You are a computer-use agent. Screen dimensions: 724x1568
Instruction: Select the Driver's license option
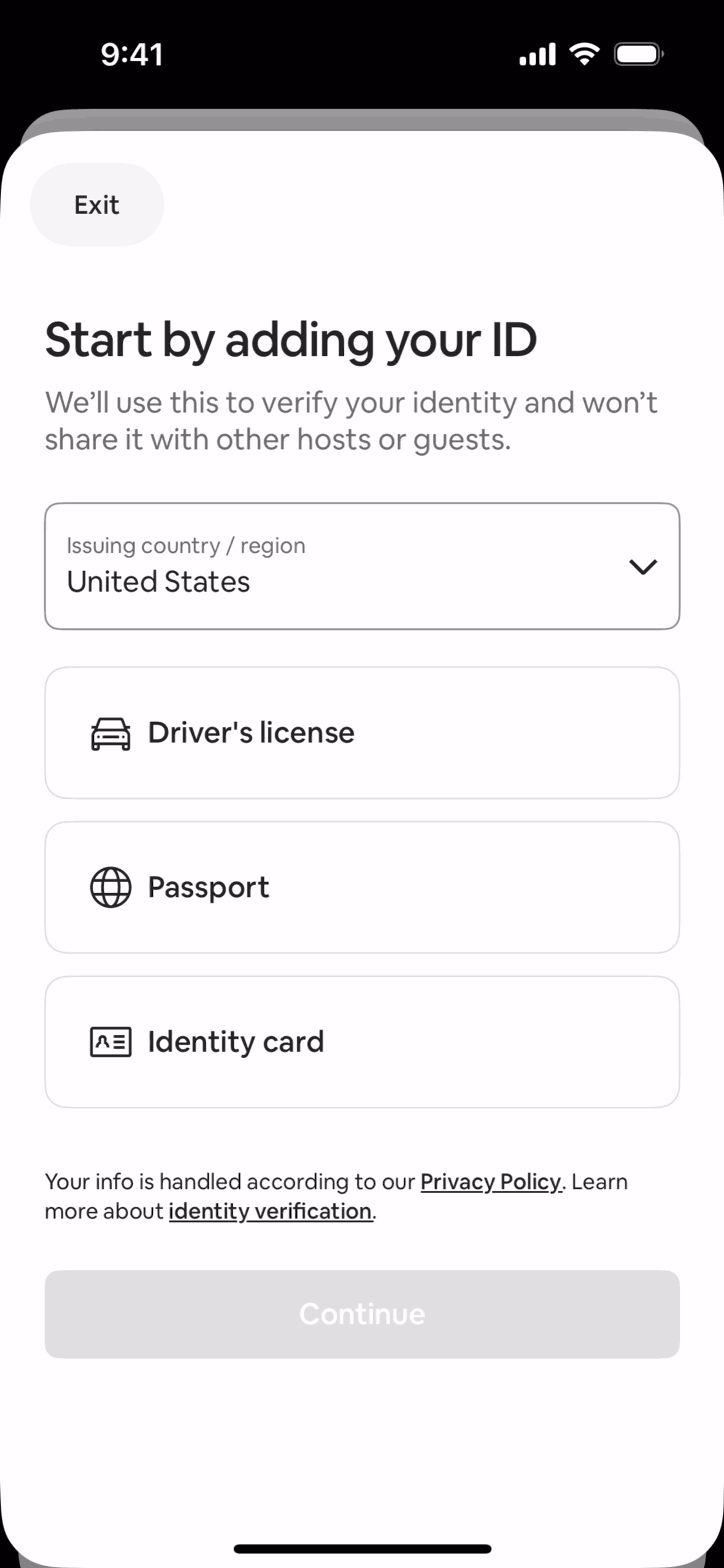[x=362, y=733]
